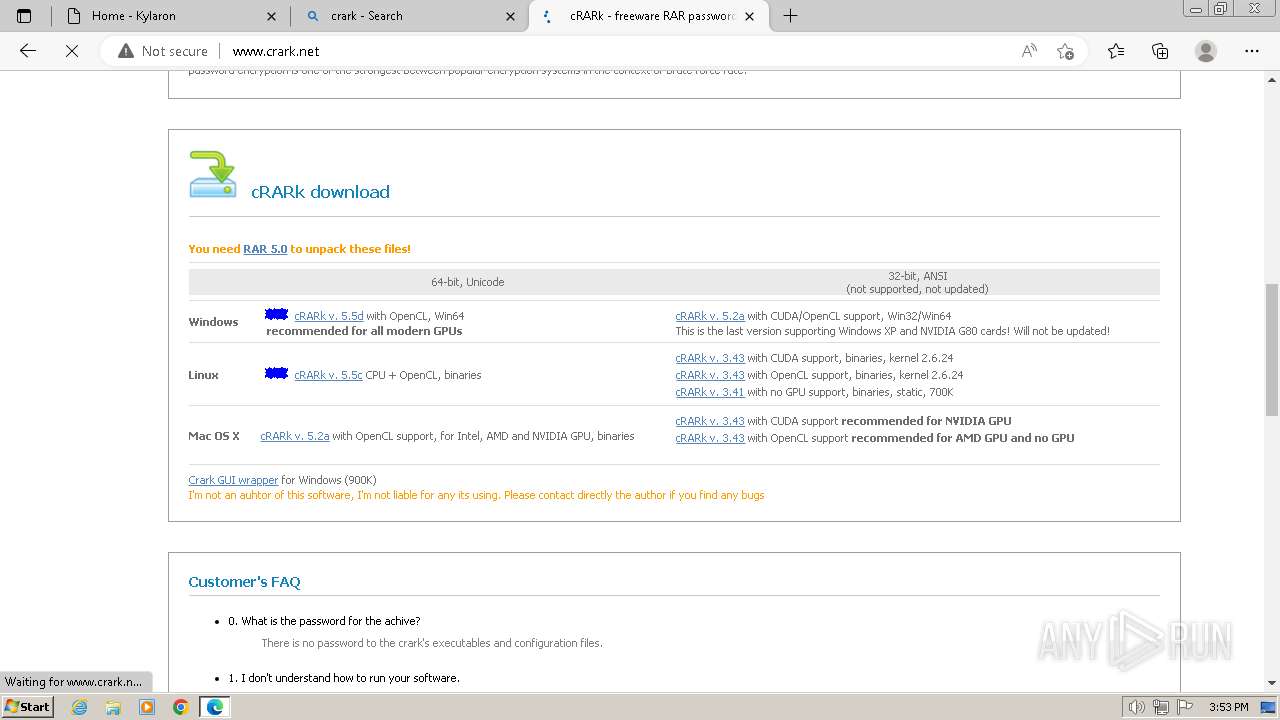
Task: Click the network tray icon
Action: 1161,707
